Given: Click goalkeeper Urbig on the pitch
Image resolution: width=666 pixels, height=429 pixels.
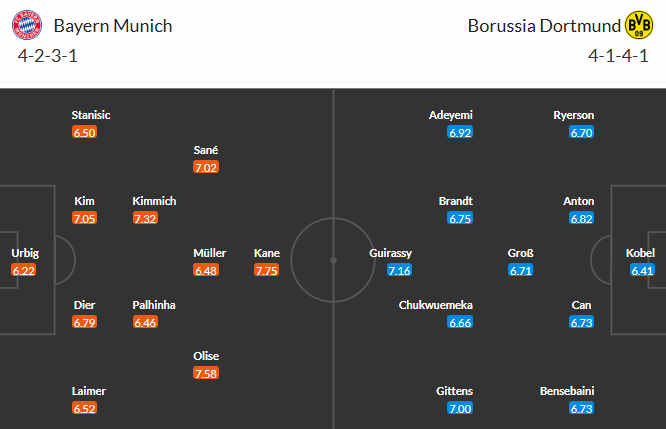Looking at the screenshot, I should point(23,253).
